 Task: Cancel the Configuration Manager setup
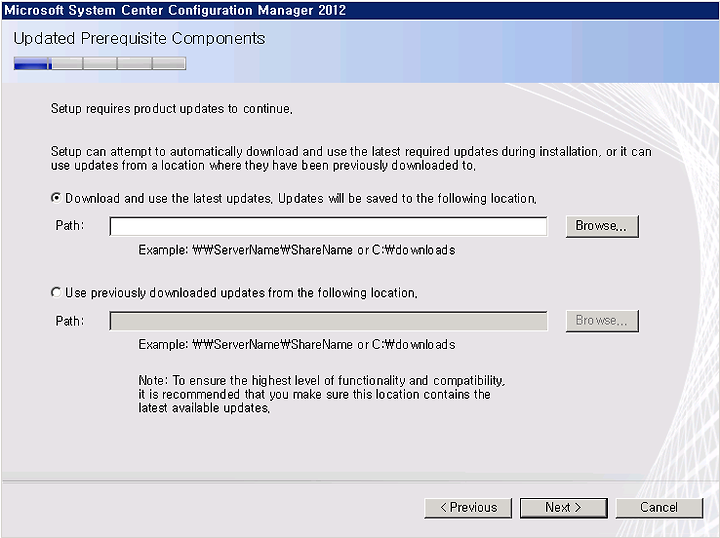pyautogui.click(x=659, y=508)
